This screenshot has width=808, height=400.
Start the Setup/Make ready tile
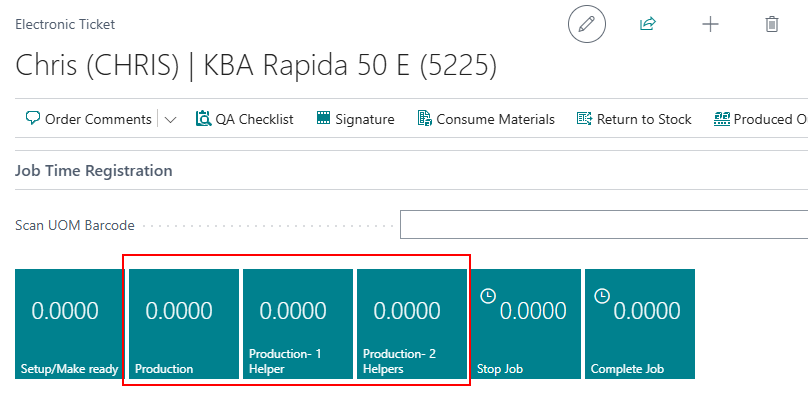coord(70,324)
